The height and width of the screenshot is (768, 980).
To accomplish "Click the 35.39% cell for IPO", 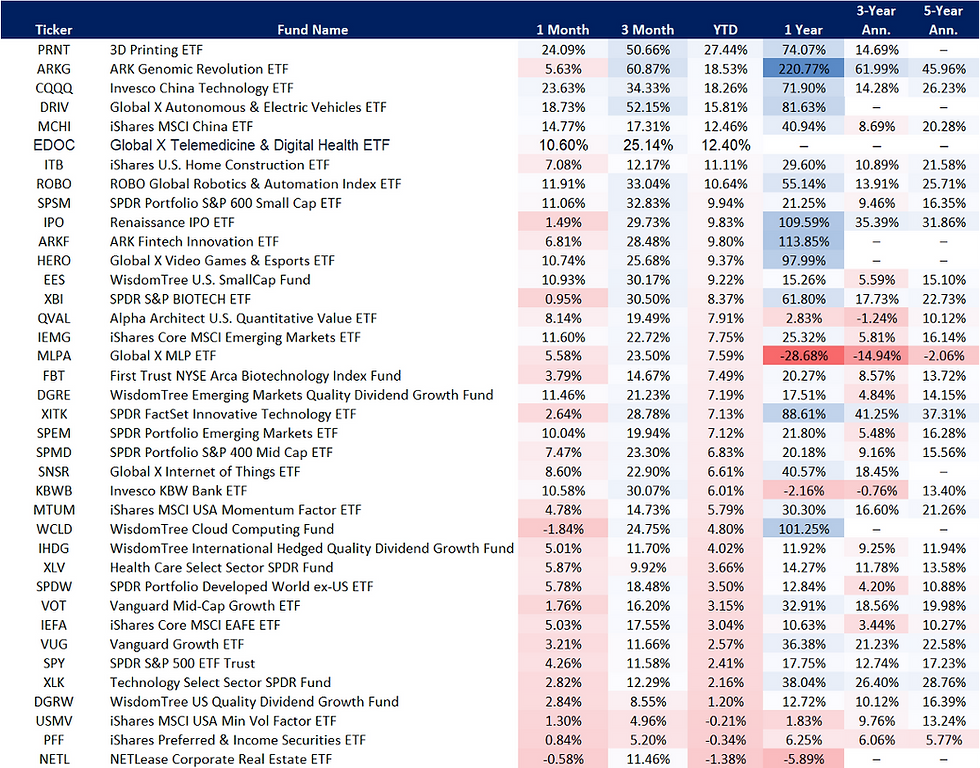I will point(876,222).
